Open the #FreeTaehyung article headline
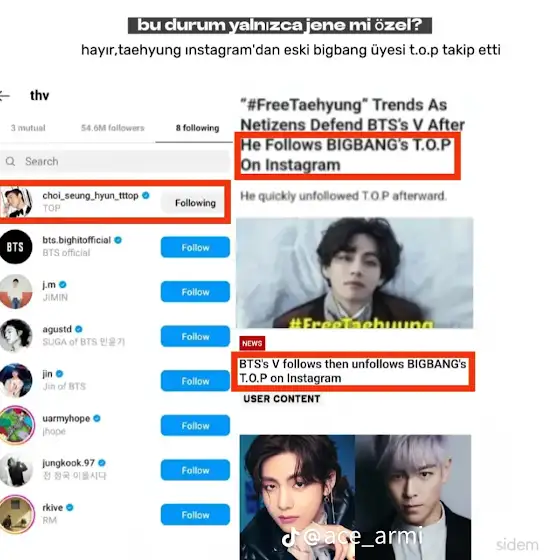This screenshot has height=560, width=560. [352, 135]
